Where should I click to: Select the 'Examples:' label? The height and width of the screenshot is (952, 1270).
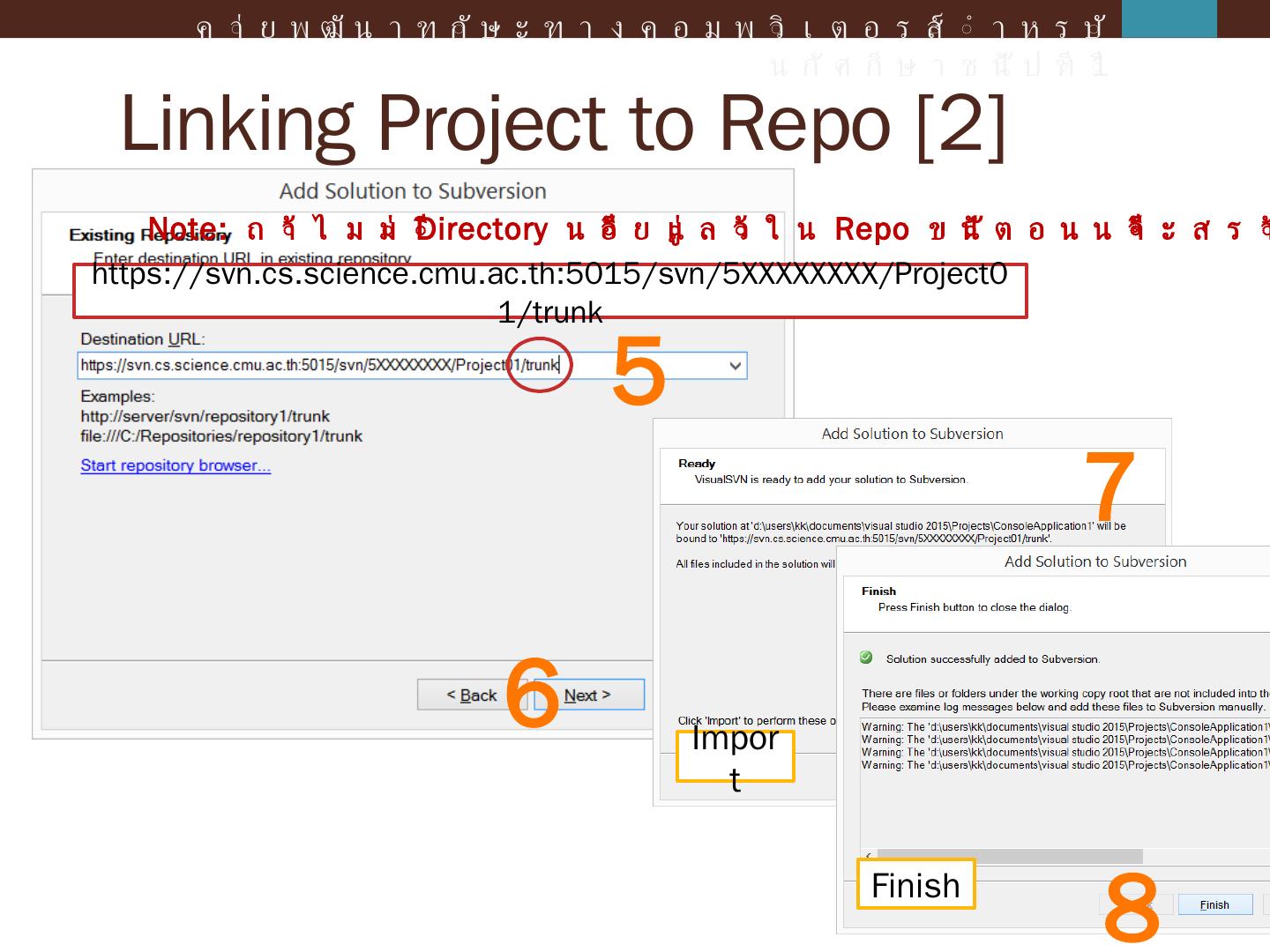117,397
